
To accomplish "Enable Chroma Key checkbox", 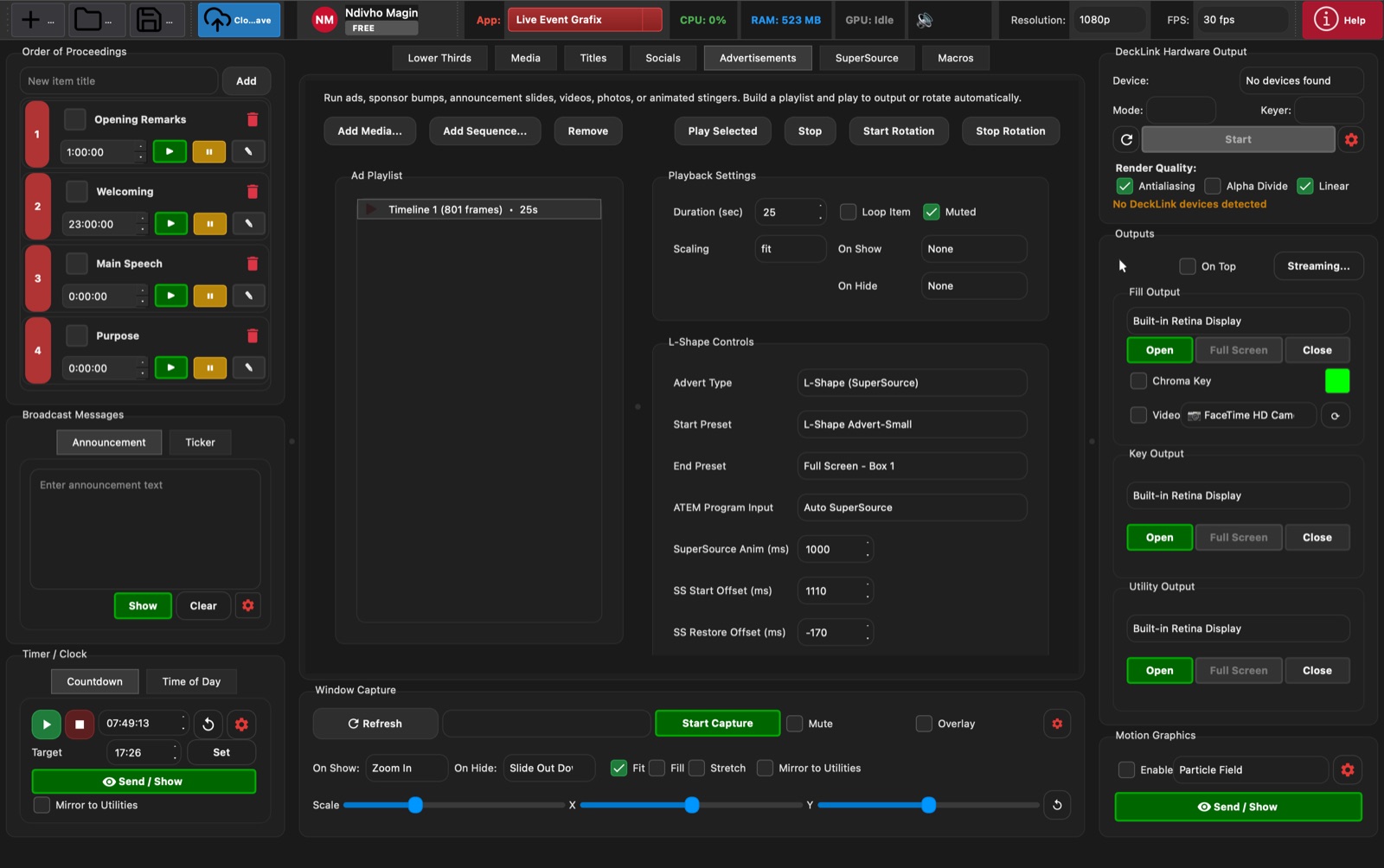I will tap(1138, 380).
